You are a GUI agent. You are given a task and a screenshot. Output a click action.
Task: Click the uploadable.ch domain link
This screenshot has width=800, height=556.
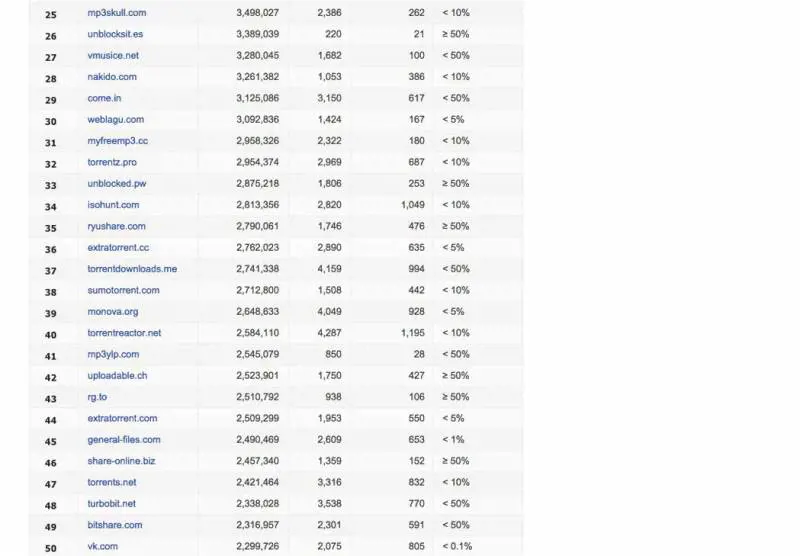pos(117,376)
